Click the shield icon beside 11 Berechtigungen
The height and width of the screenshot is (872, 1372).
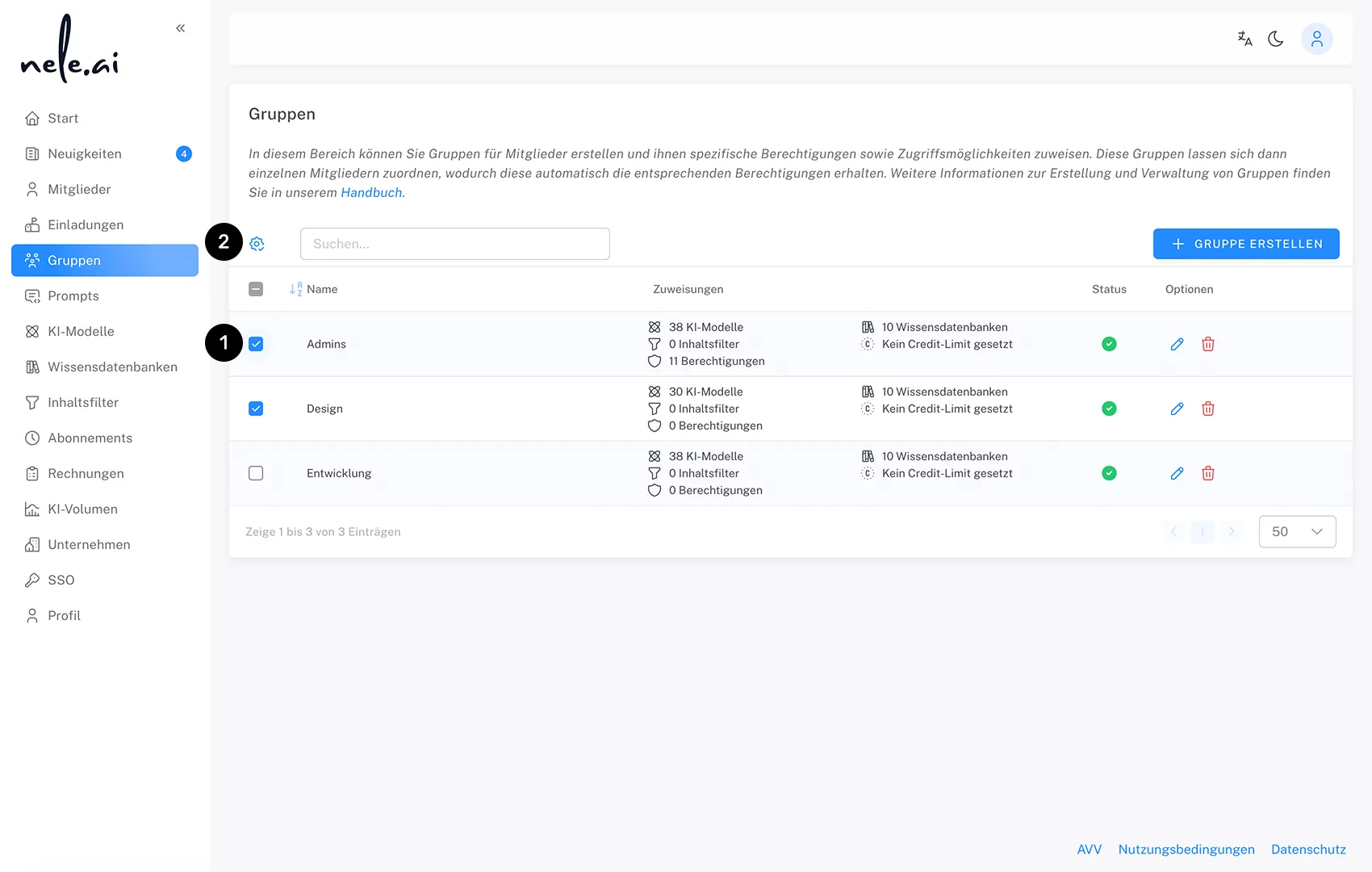(x=655, y=361)
